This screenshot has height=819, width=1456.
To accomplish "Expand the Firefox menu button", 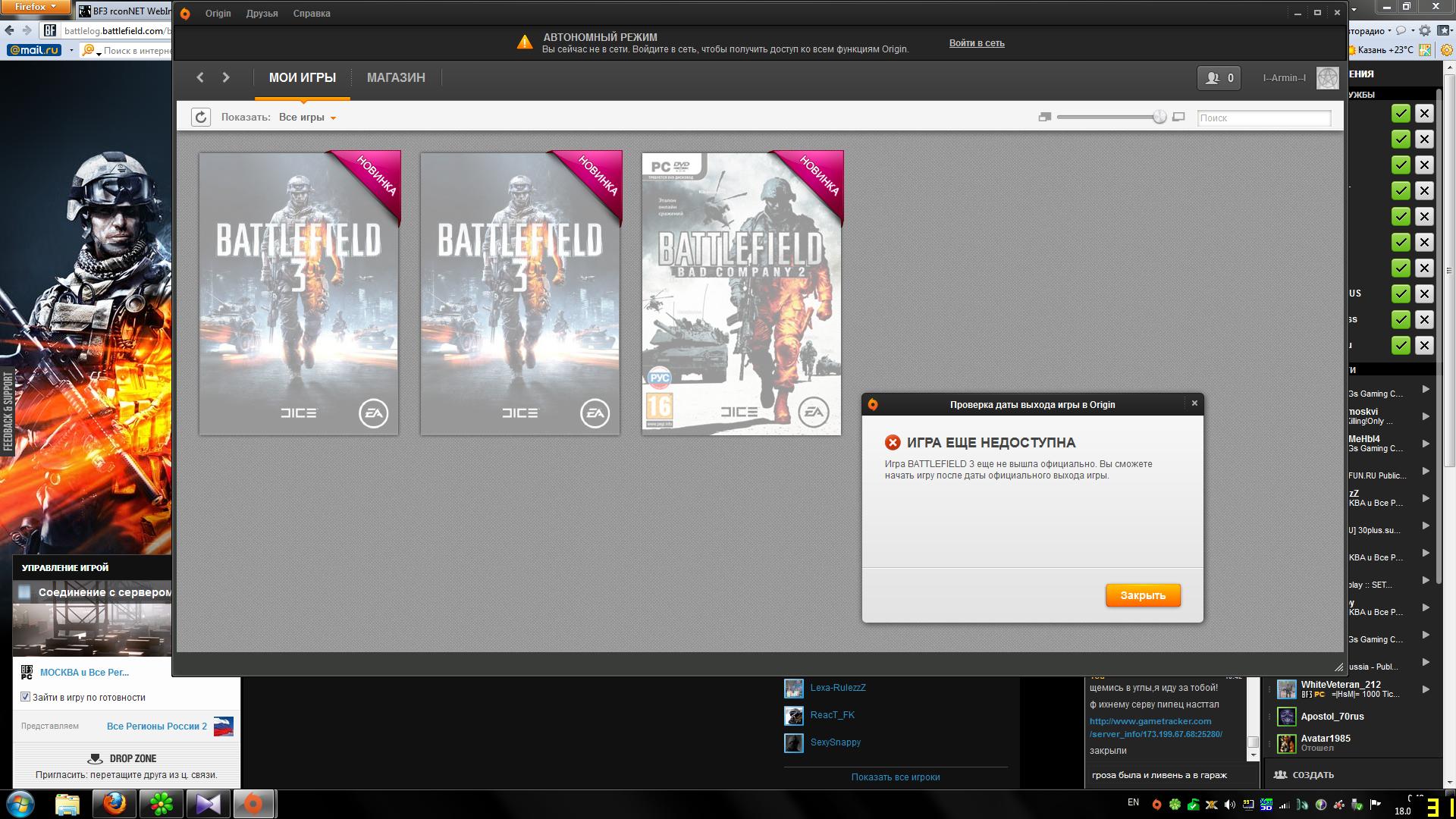I will point(36,7).
